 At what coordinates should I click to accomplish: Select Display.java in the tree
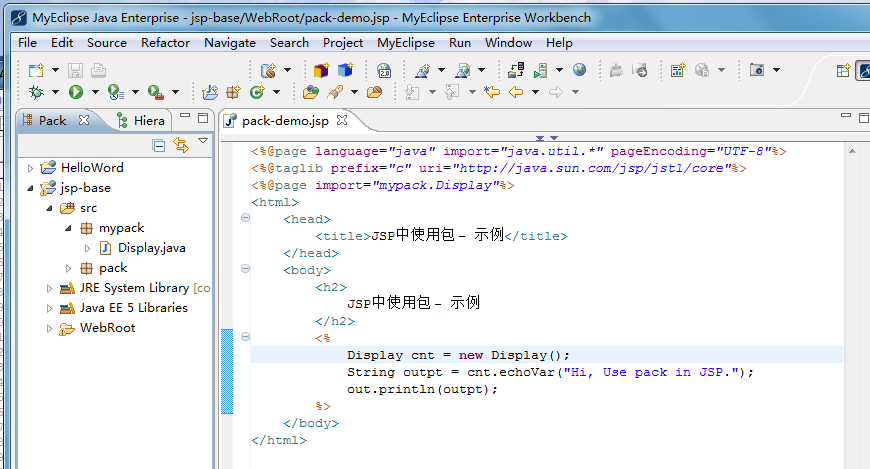pos(151,248)
